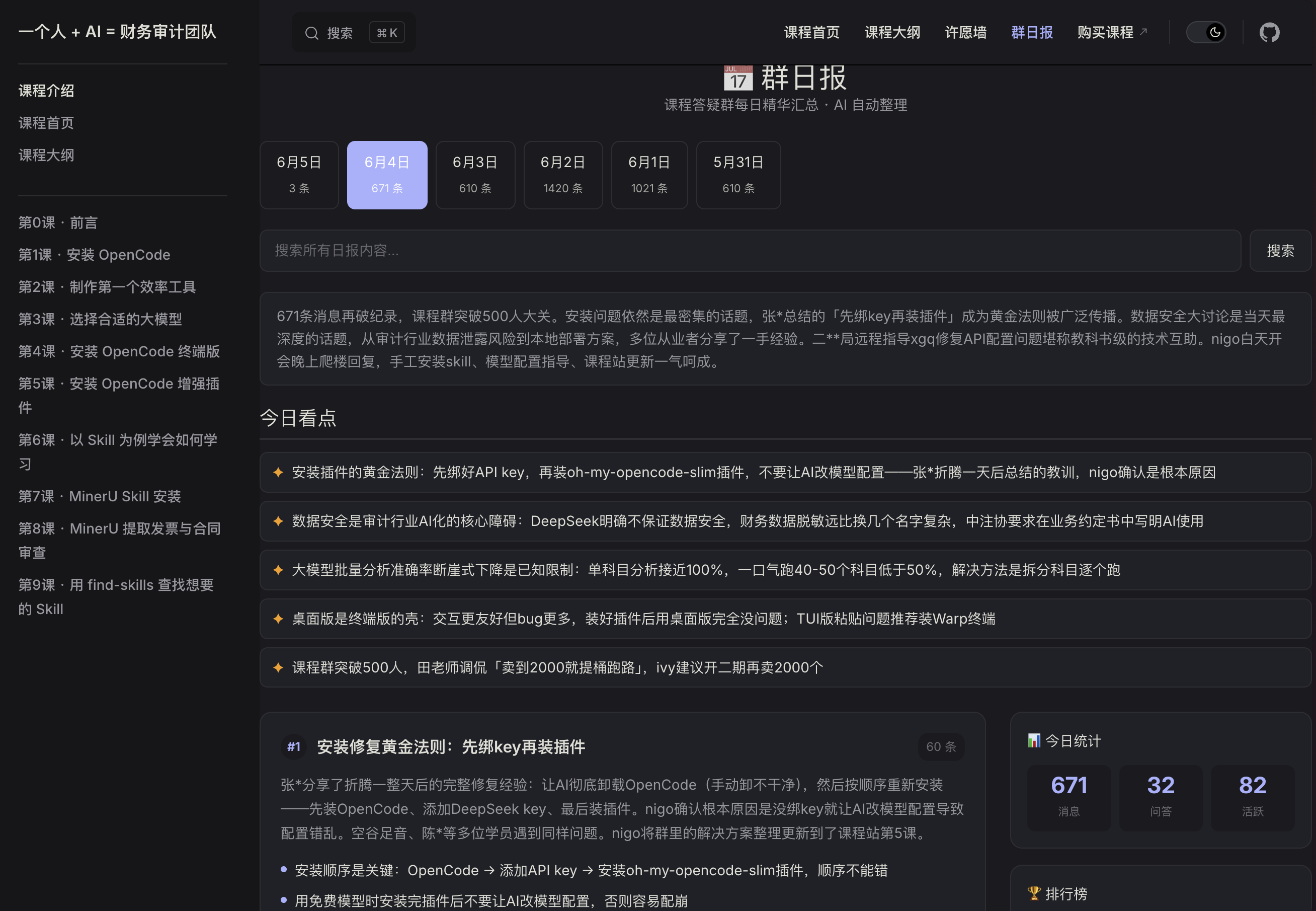
Task: Open the navbar search box
Action: pos(354,33)
